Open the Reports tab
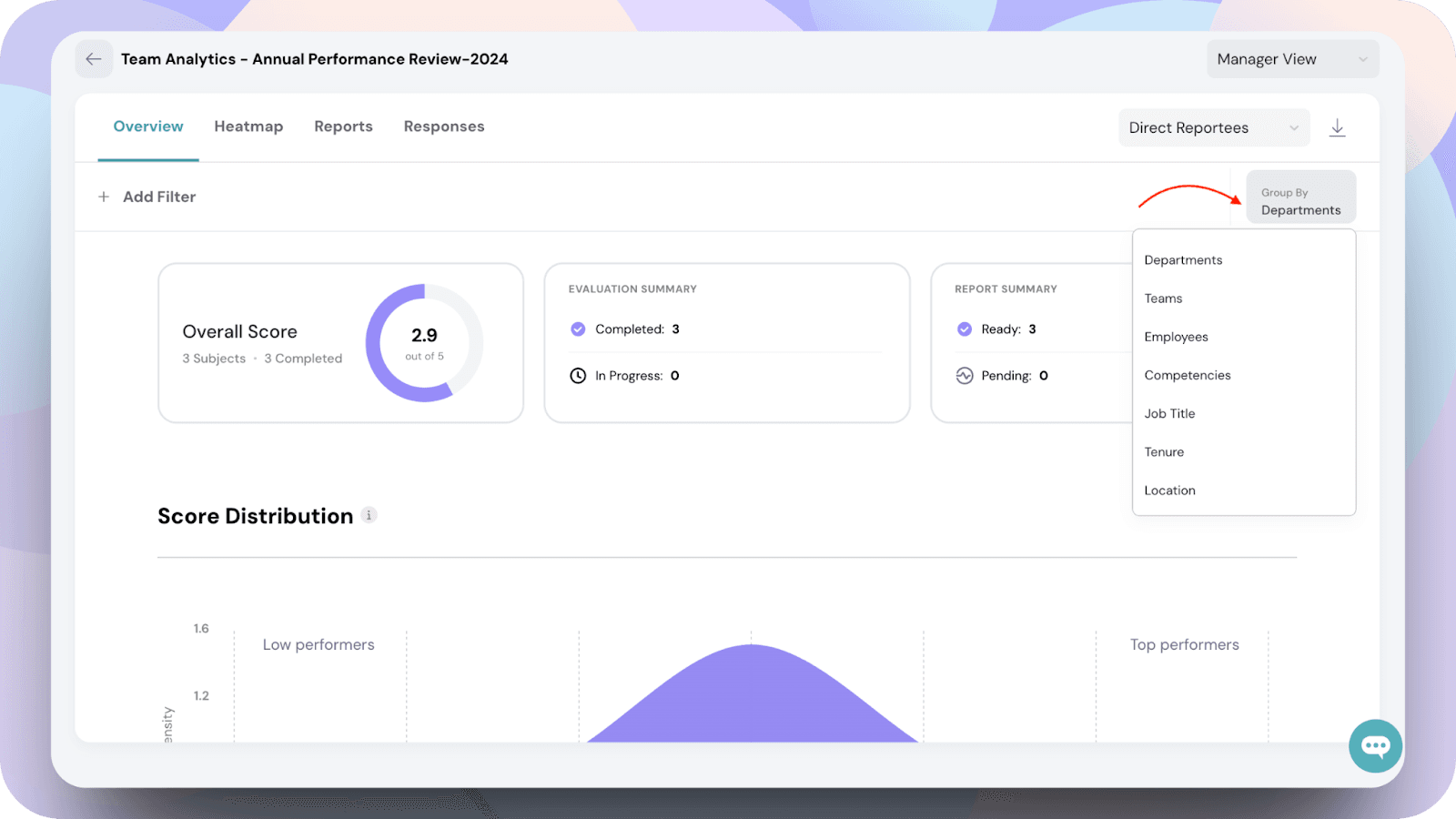The width and height of the screenshot is (1456, 819). pyautogui.click(x=343, y=126)
